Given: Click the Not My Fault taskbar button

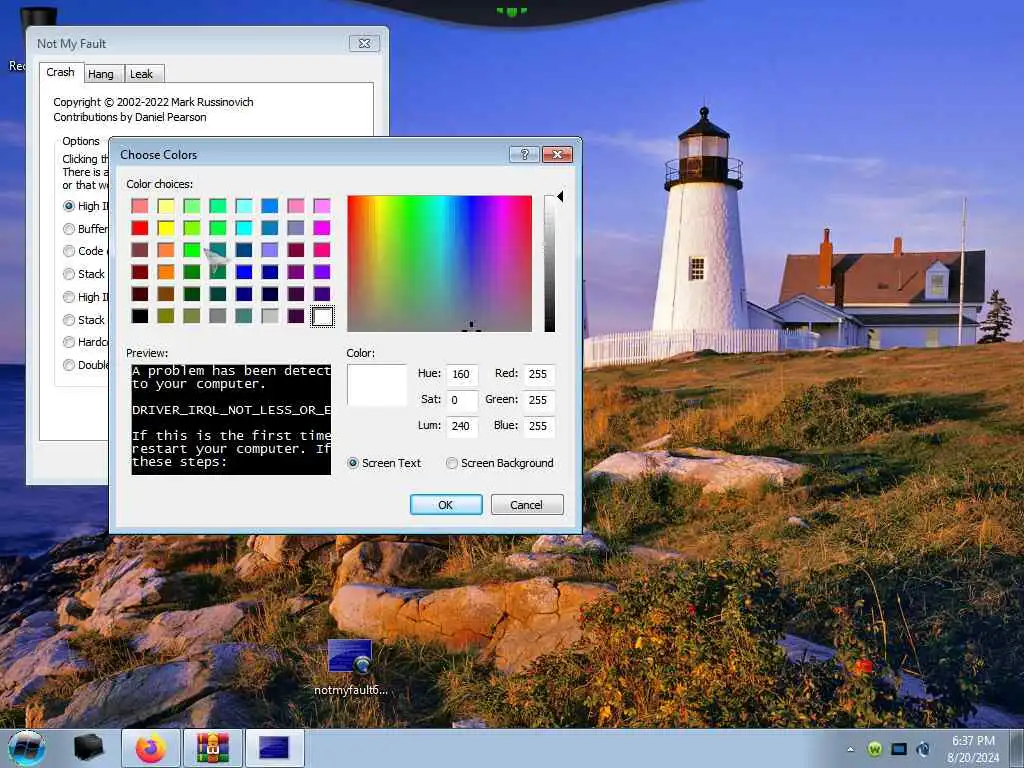Looking at the screenshot, I should pos(274,748).
